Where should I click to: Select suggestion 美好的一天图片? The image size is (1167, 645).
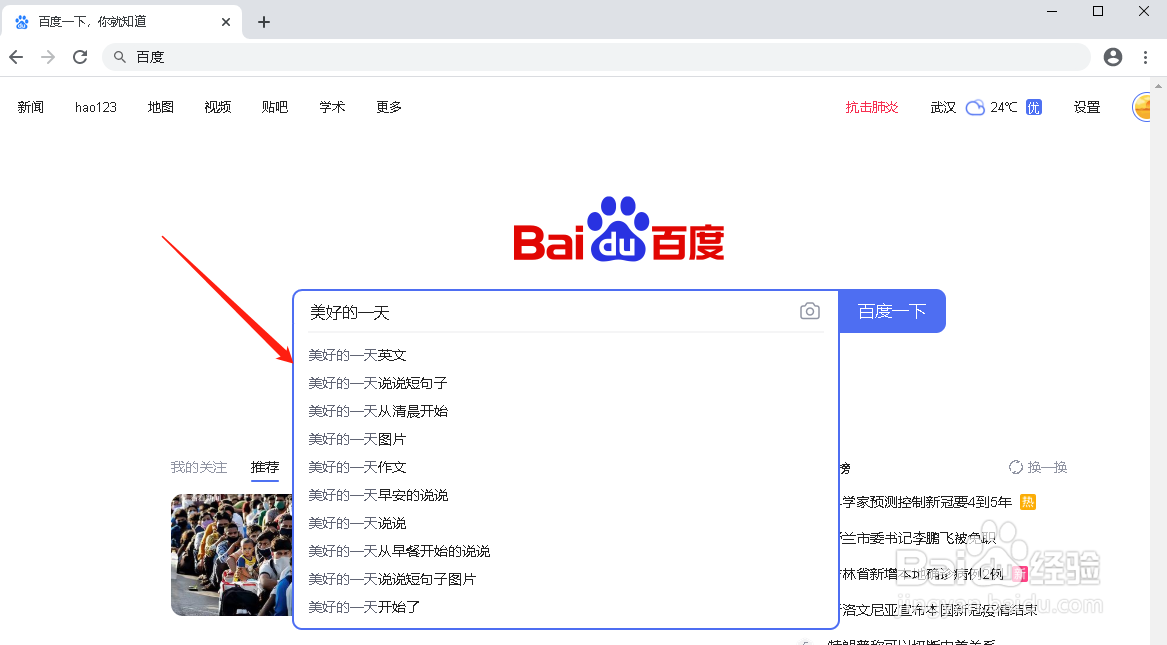click(x=357, y=440)
